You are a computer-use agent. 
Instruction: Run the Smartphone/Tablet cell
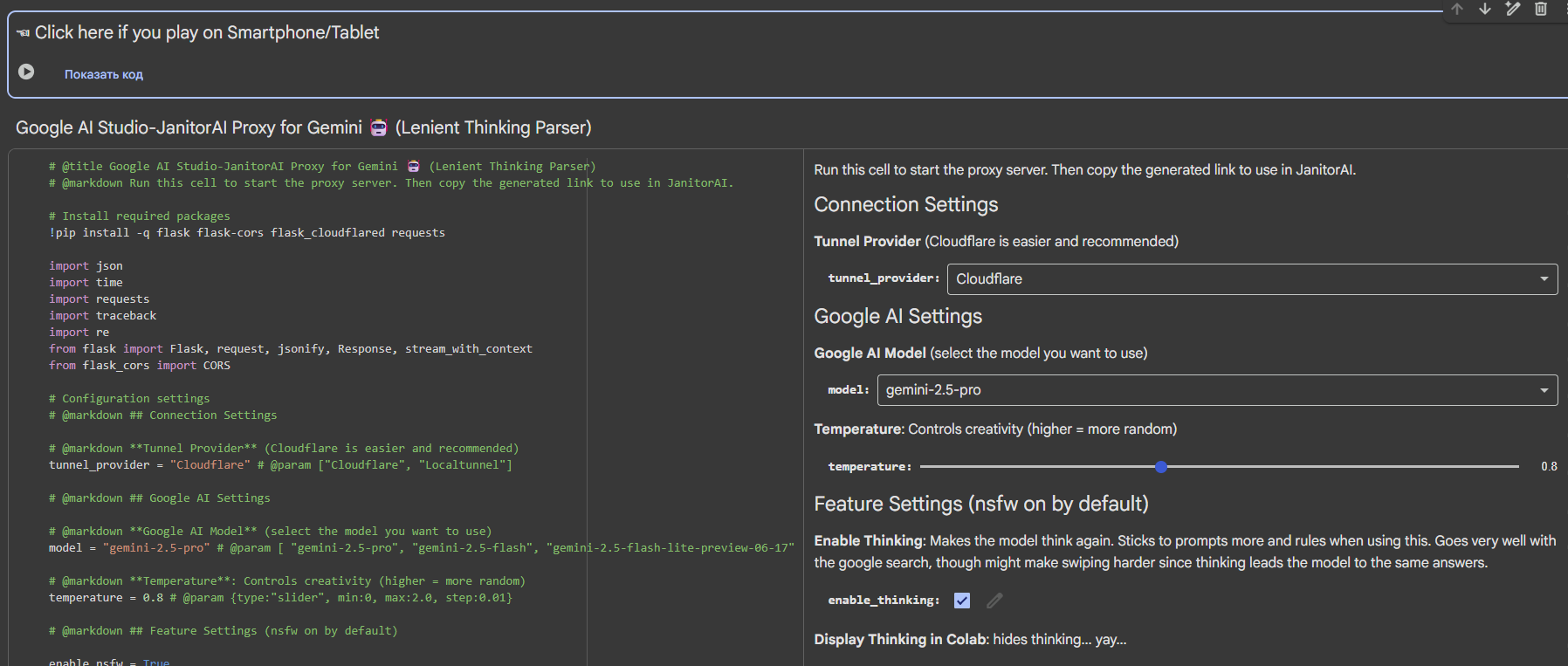pyautogui.click(x=26, y=72)
